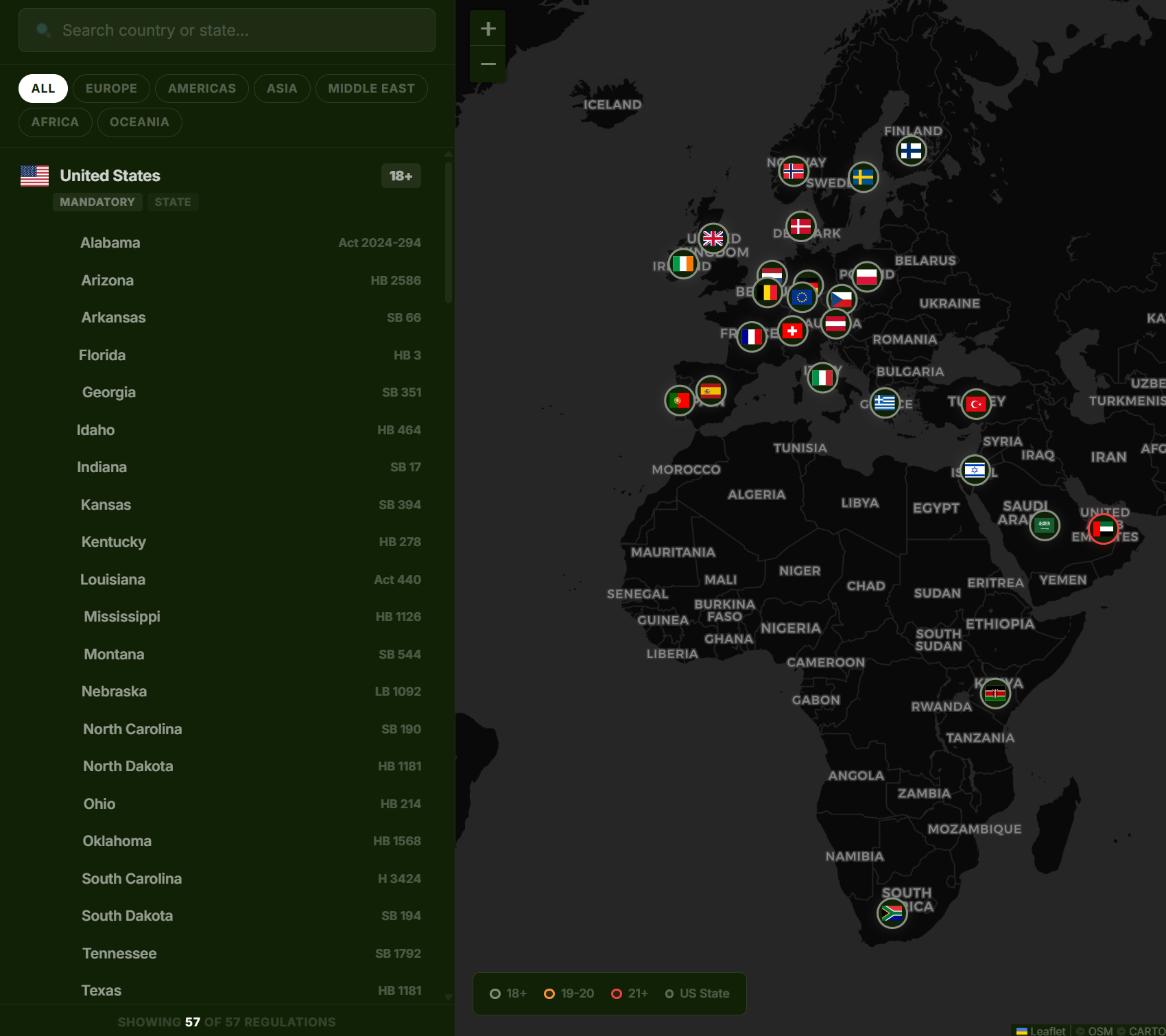Click the European Union flag marker
1166x1036 pixels.
(802, 297)
